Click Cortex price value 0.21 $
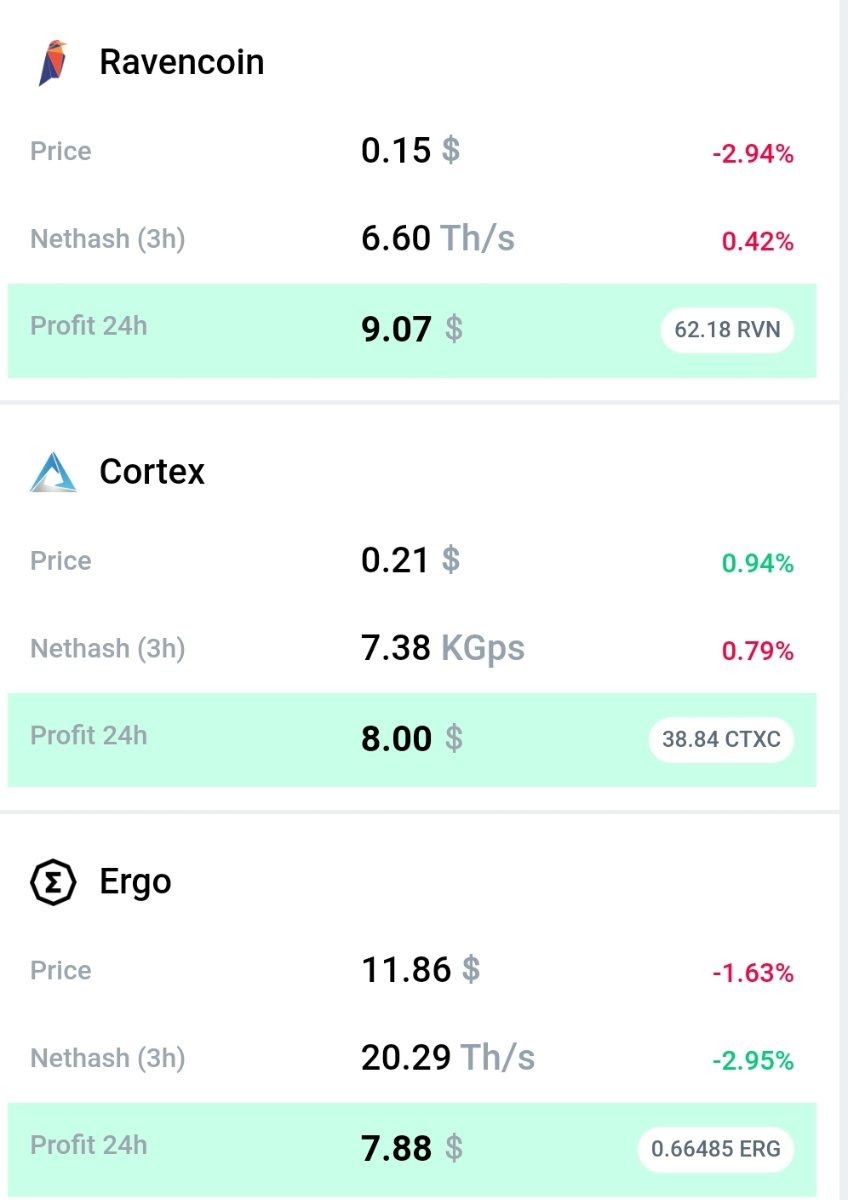The width and height of the screenshot is (848, 1200). pyautogui.click(x=411, y=560)
